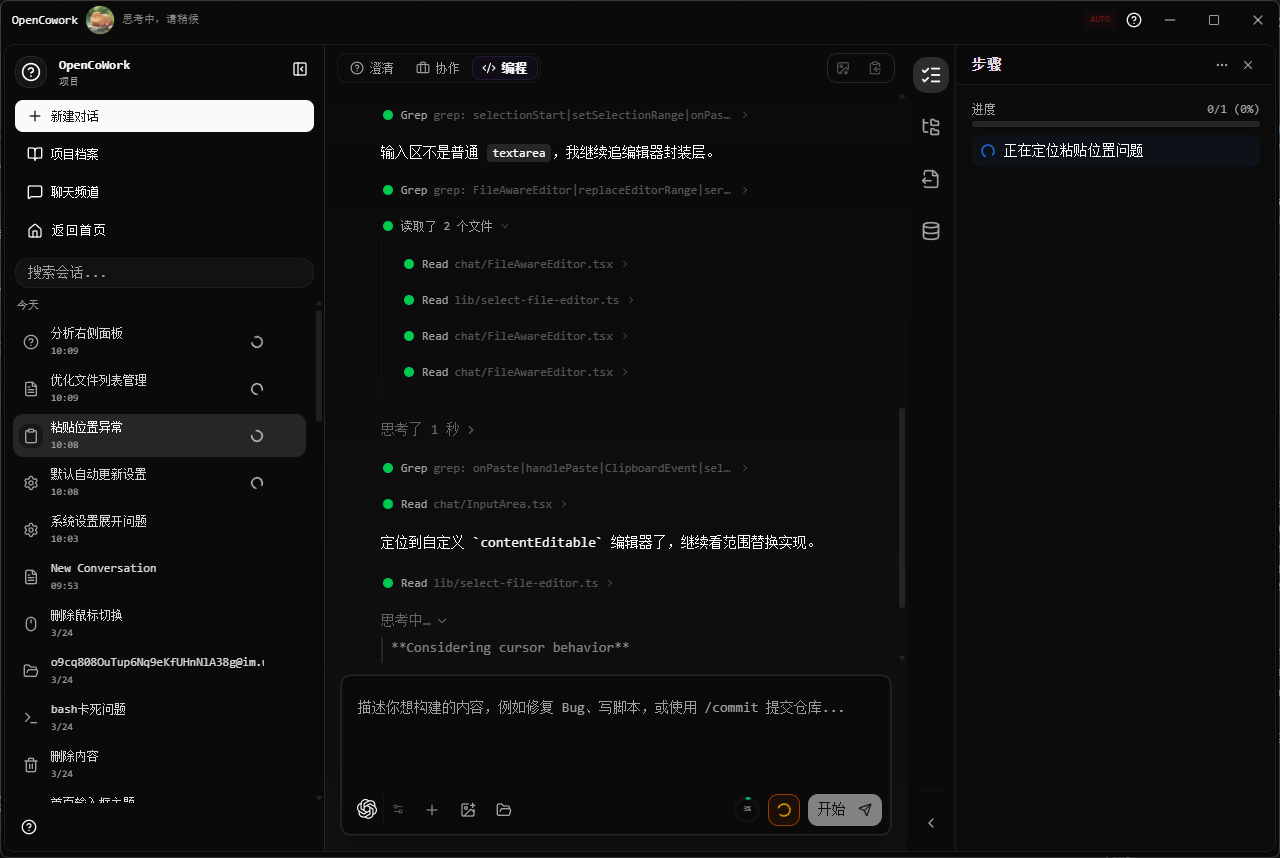The height and width of the screenshot is (858, 1280).
Task: Toggle the AUTO mode badge in titlebar
Action: (x=1100, y=18)
